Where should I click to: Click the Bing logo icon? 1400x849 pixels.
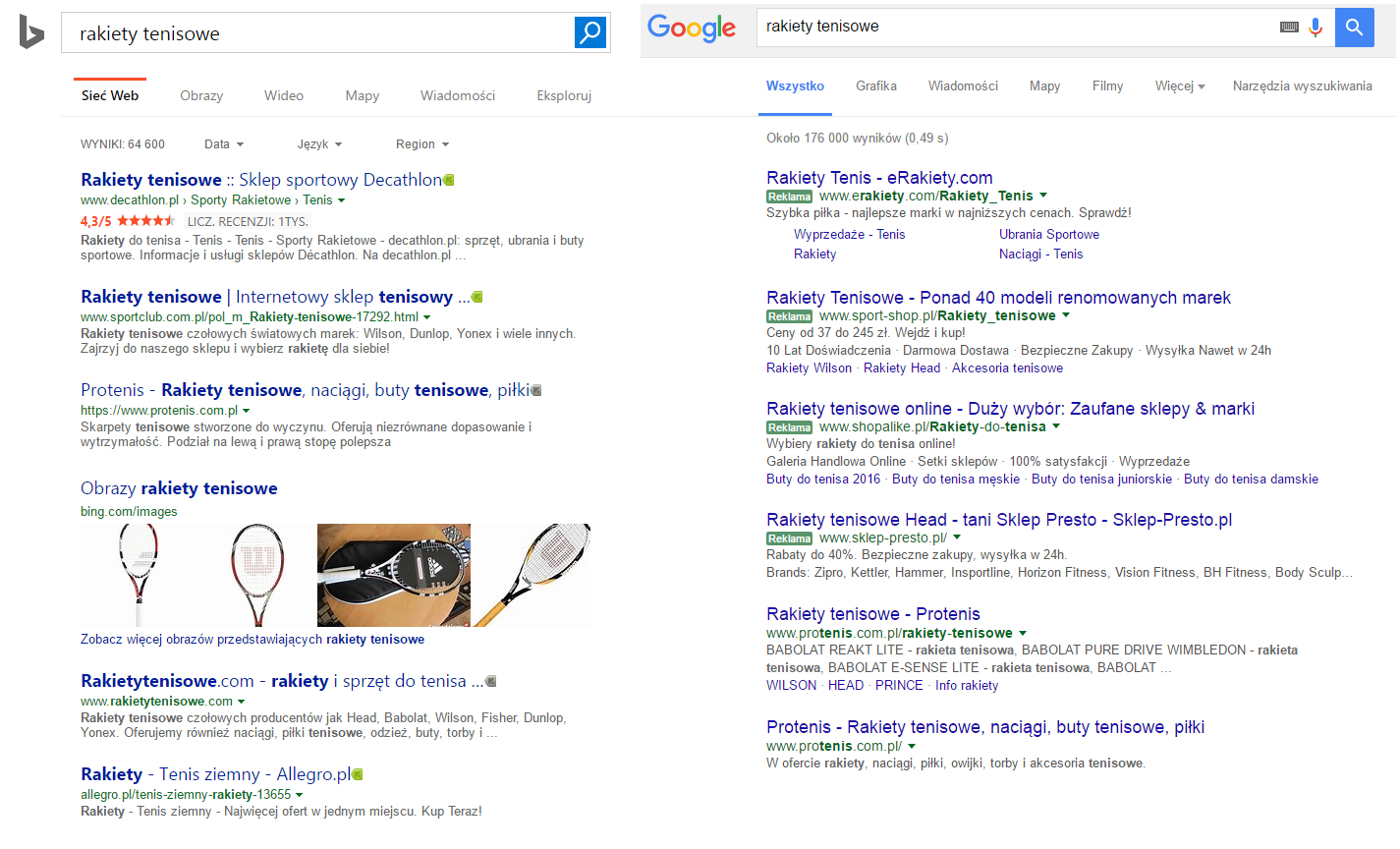pos(31,32)
